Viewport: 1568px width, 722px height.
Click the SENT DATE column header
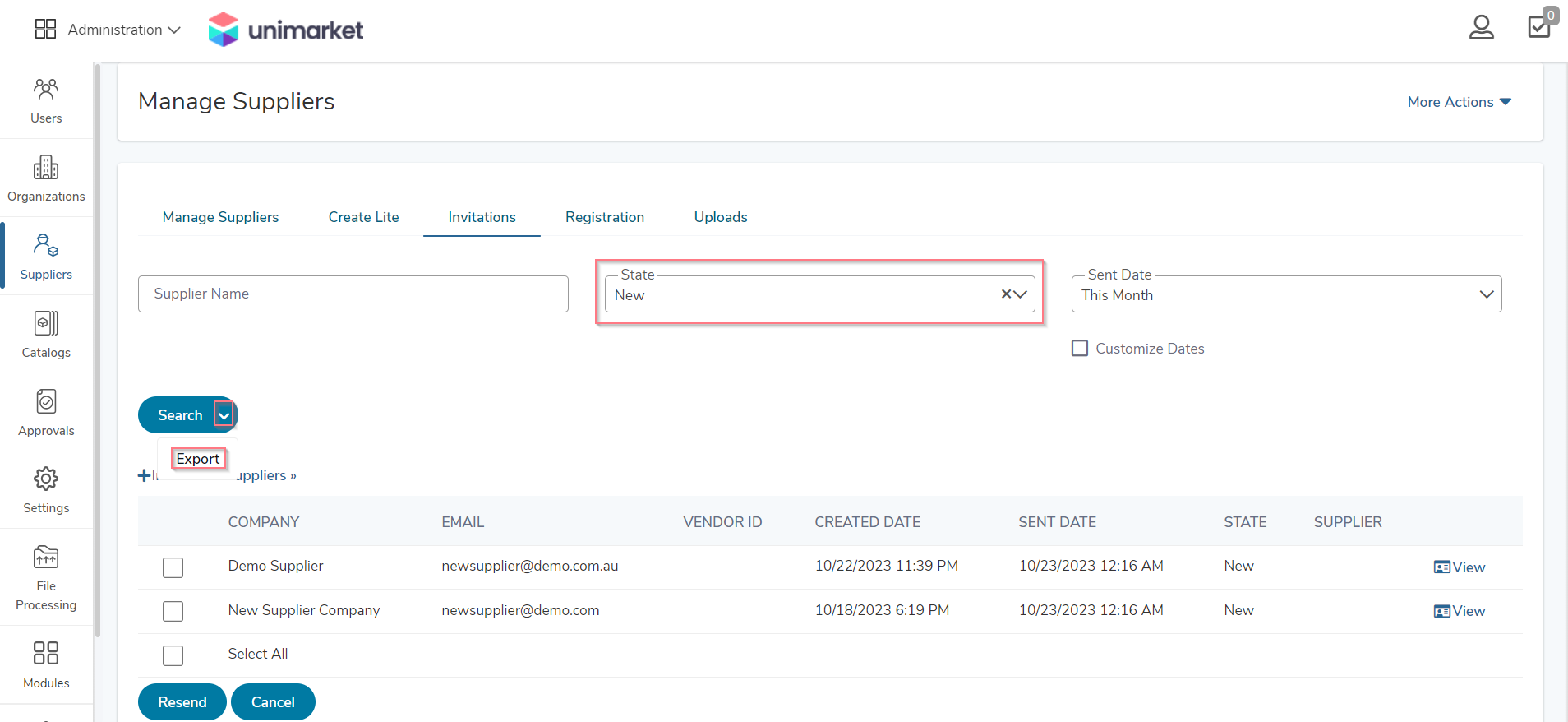(1057, 522)
